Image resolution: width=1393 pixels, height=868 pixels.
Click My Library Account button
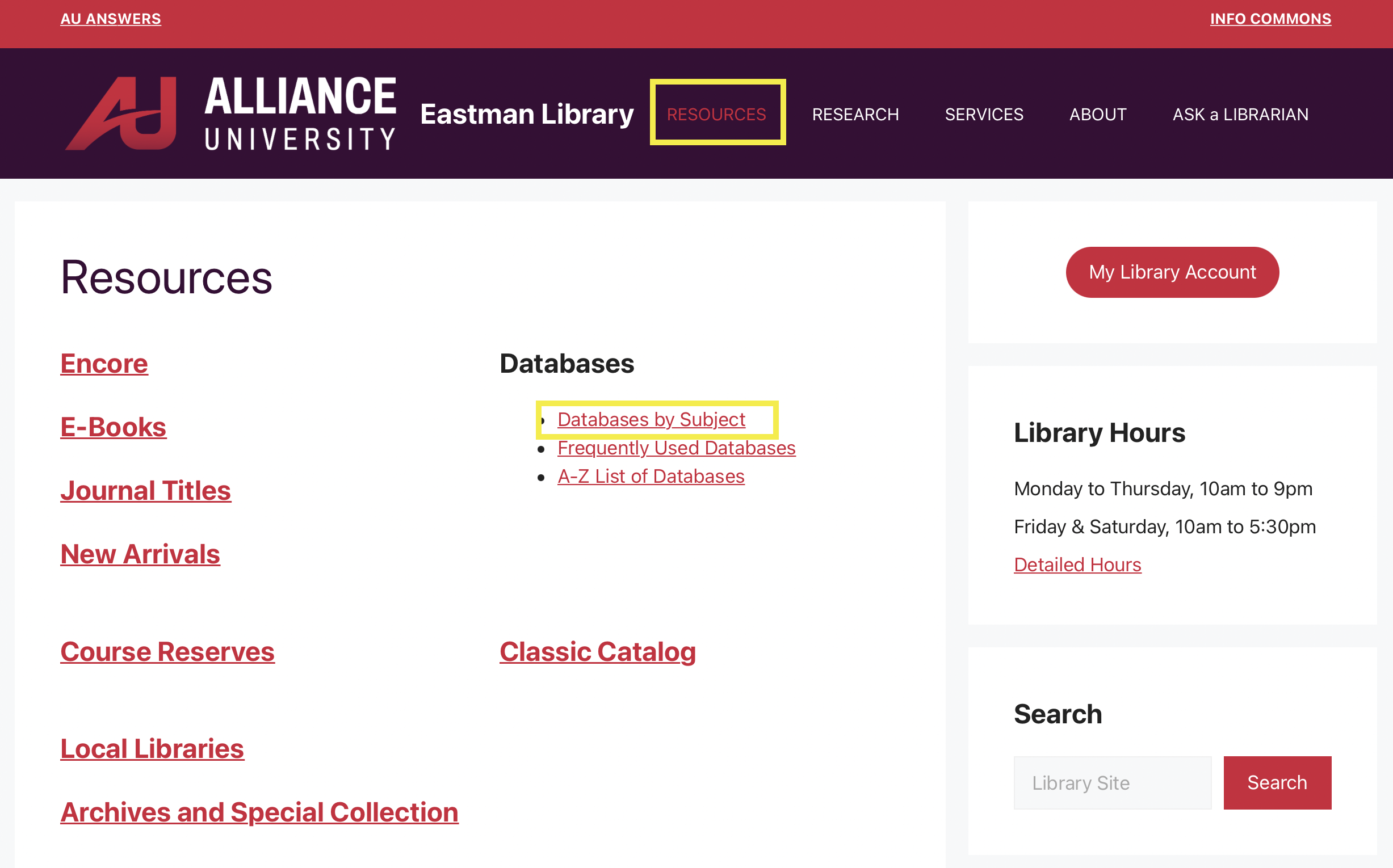[1172, 272]
